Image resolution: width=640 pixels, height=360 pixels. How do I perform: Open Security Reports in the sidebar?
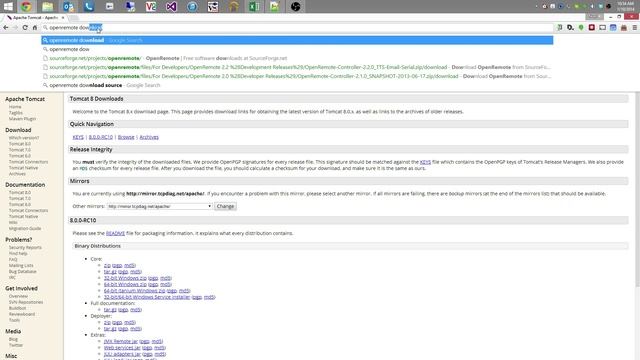(25, 247)
